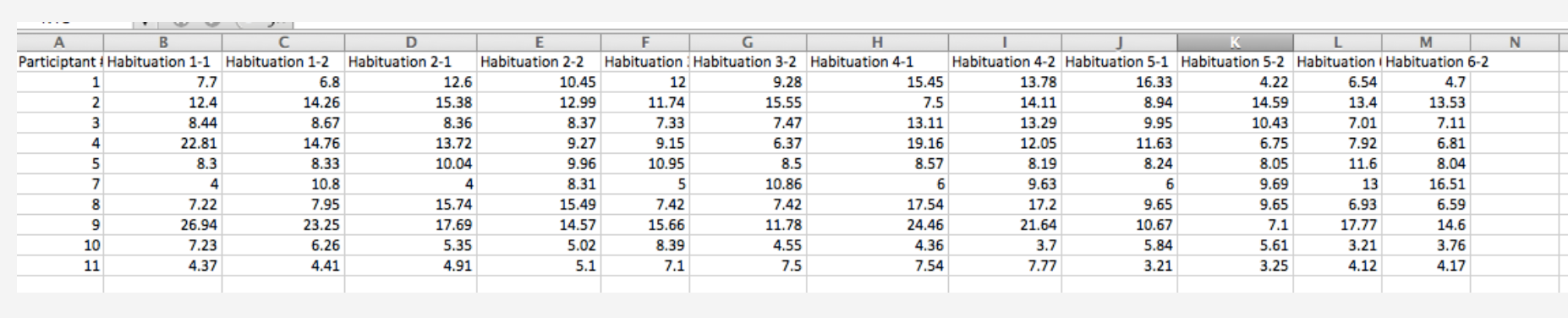The image size is (1568, 318).
Task: Select the cell with value 22.81
Action: (x=162, y=144)
